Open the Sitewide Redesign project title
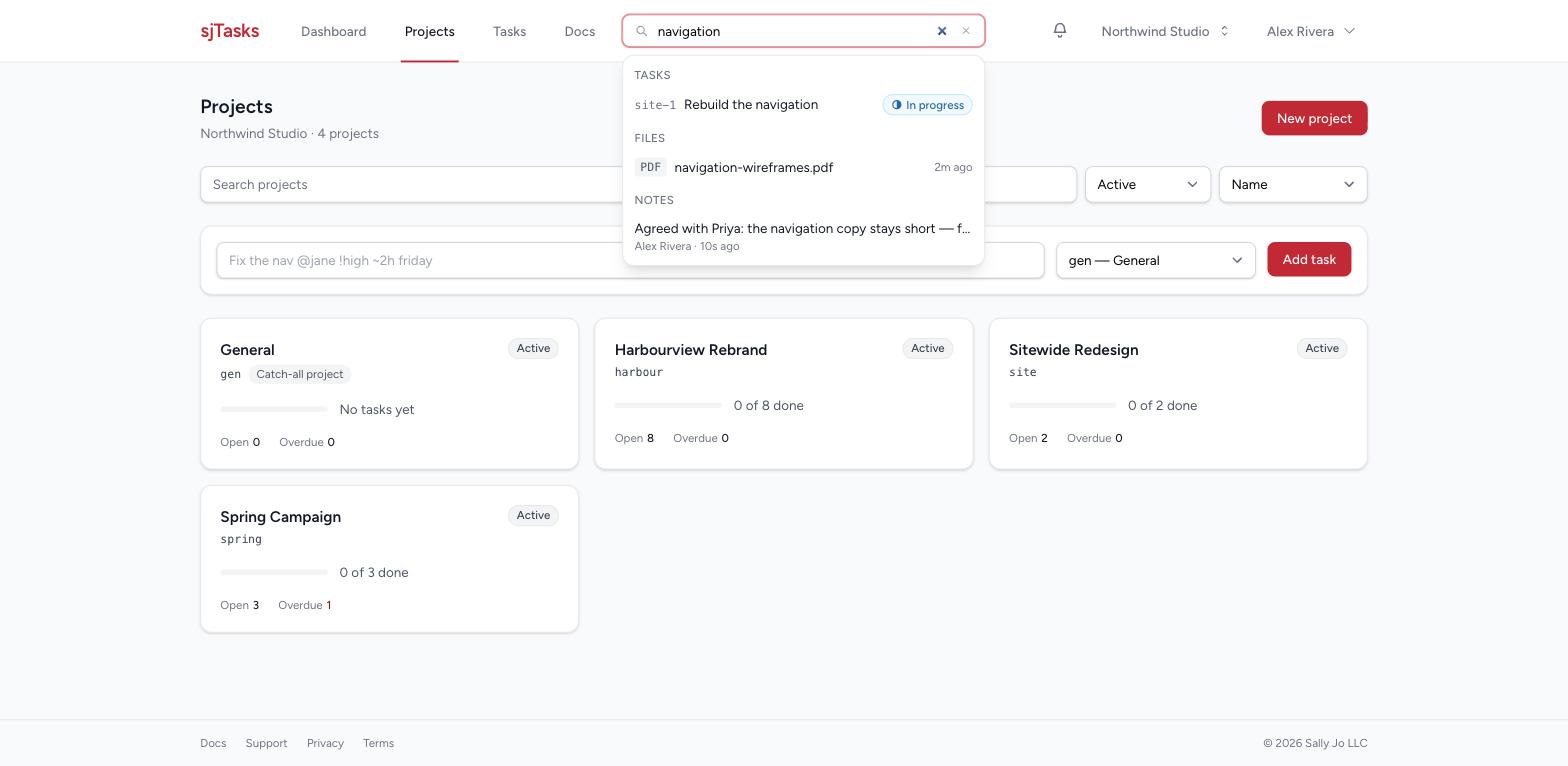Image resolution: width=1568 pixels, height=766 pixels. [x=1074, y=350]
